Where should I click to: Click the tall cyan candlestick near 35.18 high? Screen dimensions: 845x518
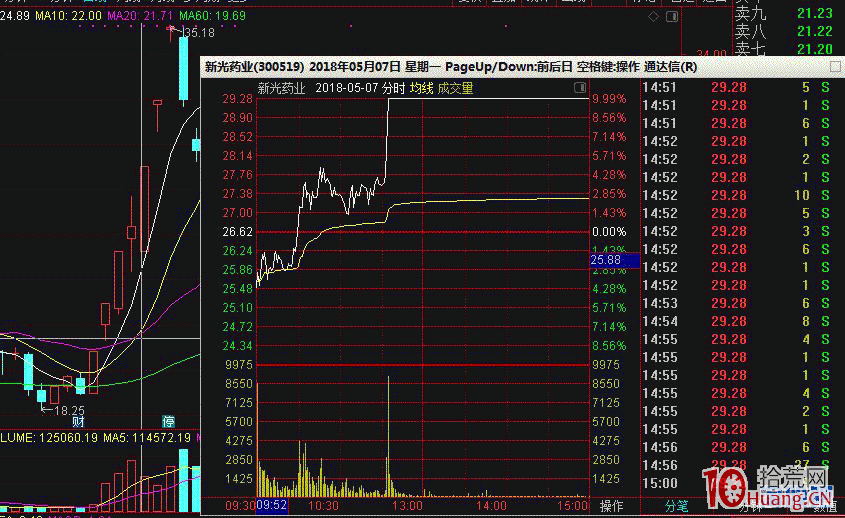(184, 69)
